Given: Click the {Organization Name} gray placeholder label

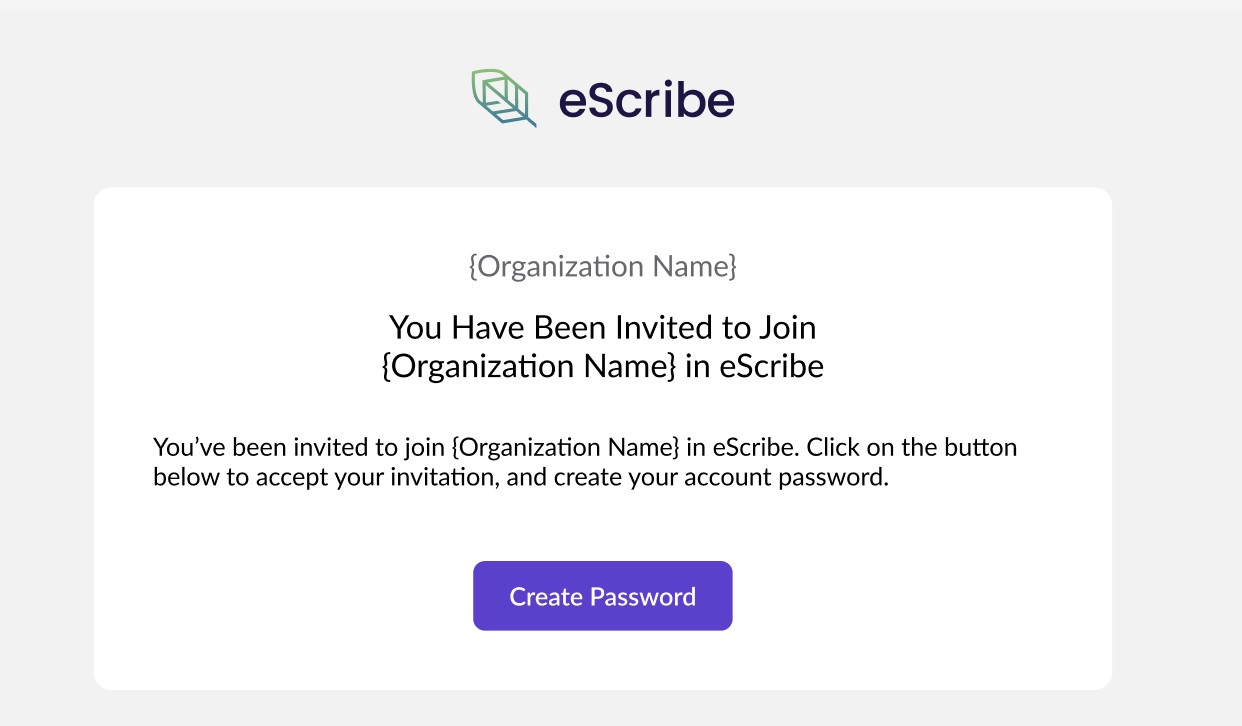Looking at the screenshot, I should 602,266.
